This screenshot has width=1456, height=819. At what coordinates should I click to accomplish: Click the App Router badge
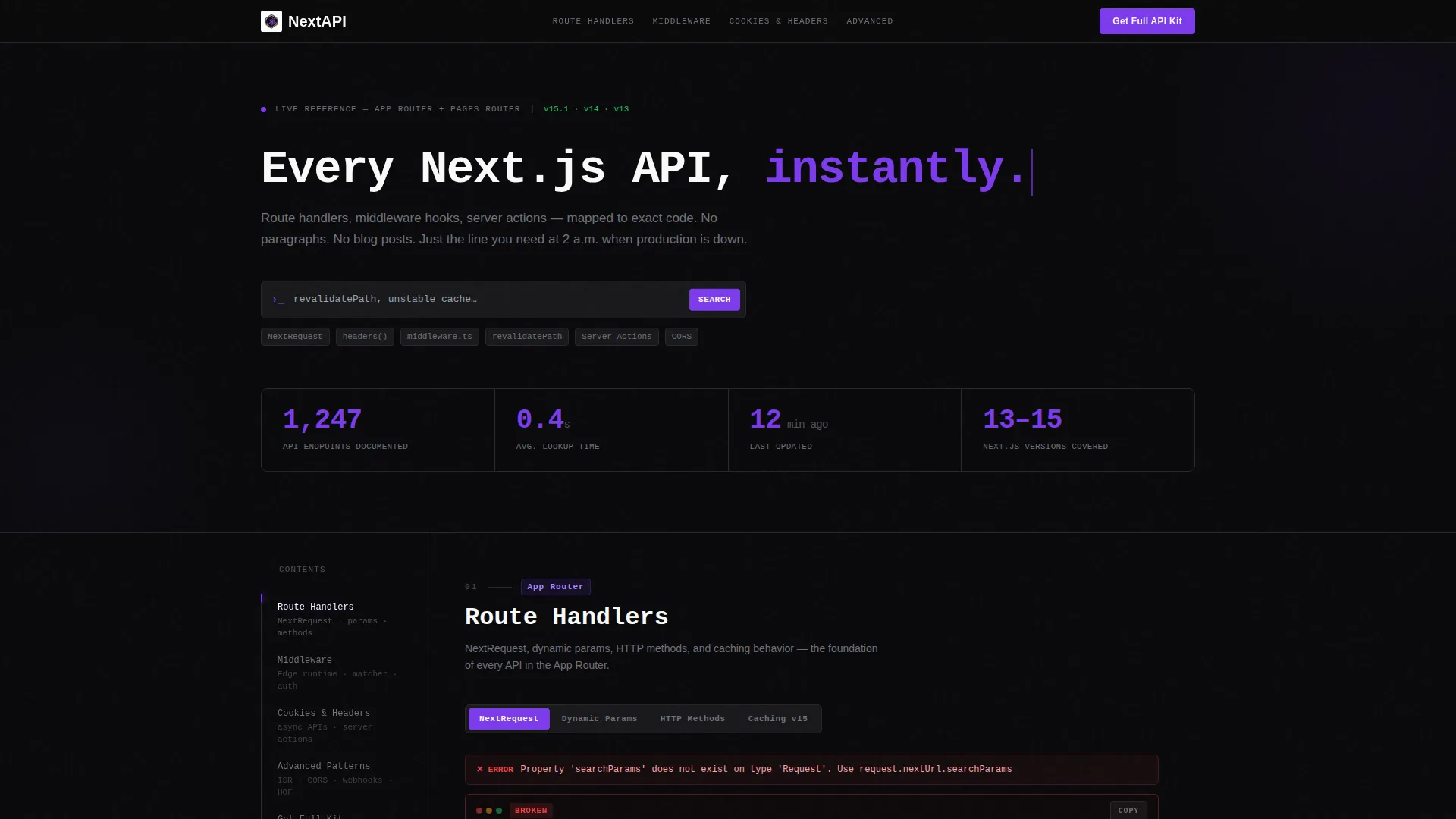click(x=556, y=587)
